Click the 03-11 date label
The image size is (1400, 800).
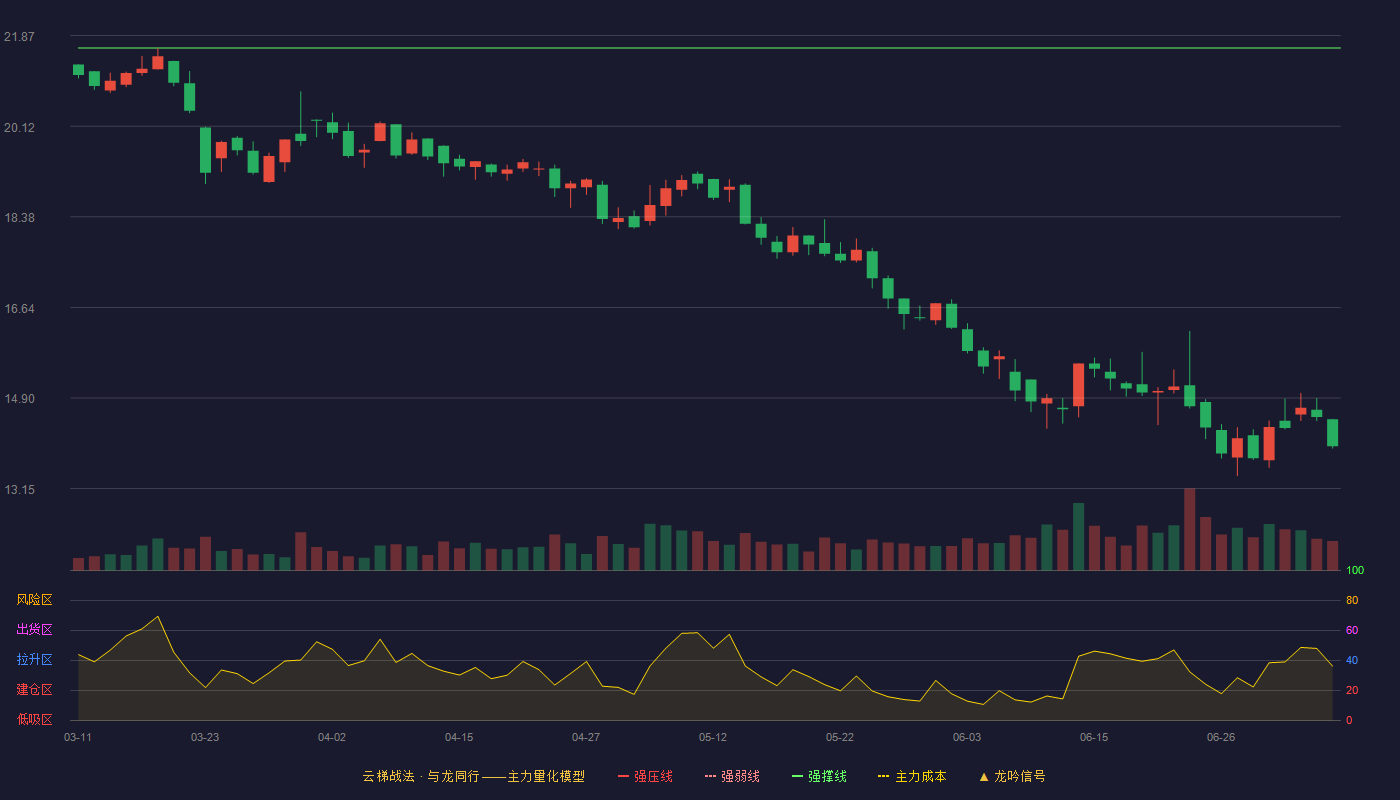tap(78, 737)
